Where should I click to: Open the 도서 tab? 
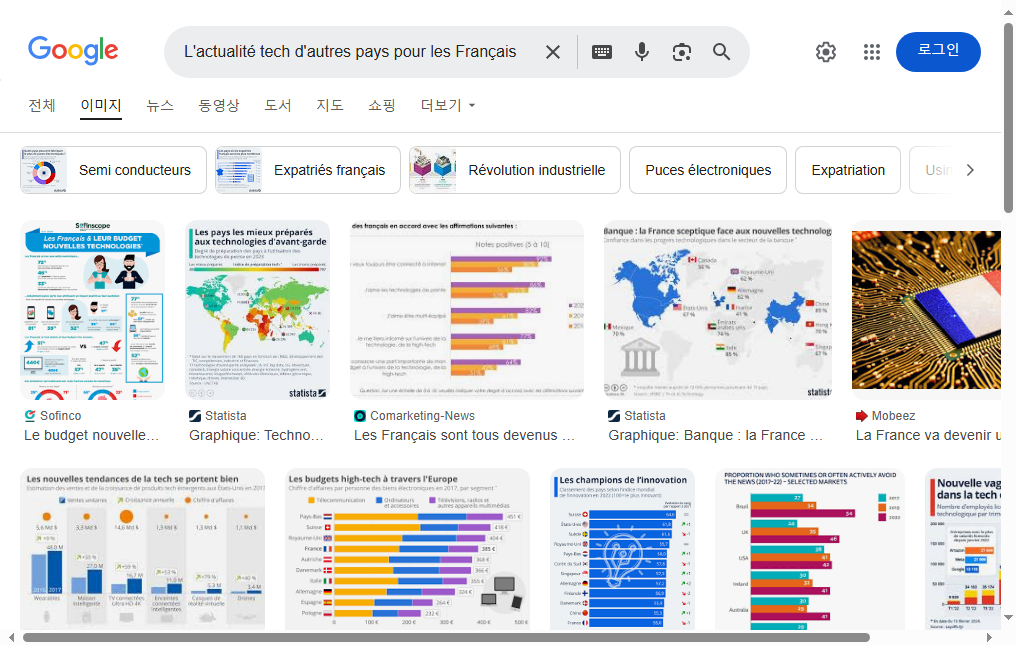coord(278,105)
